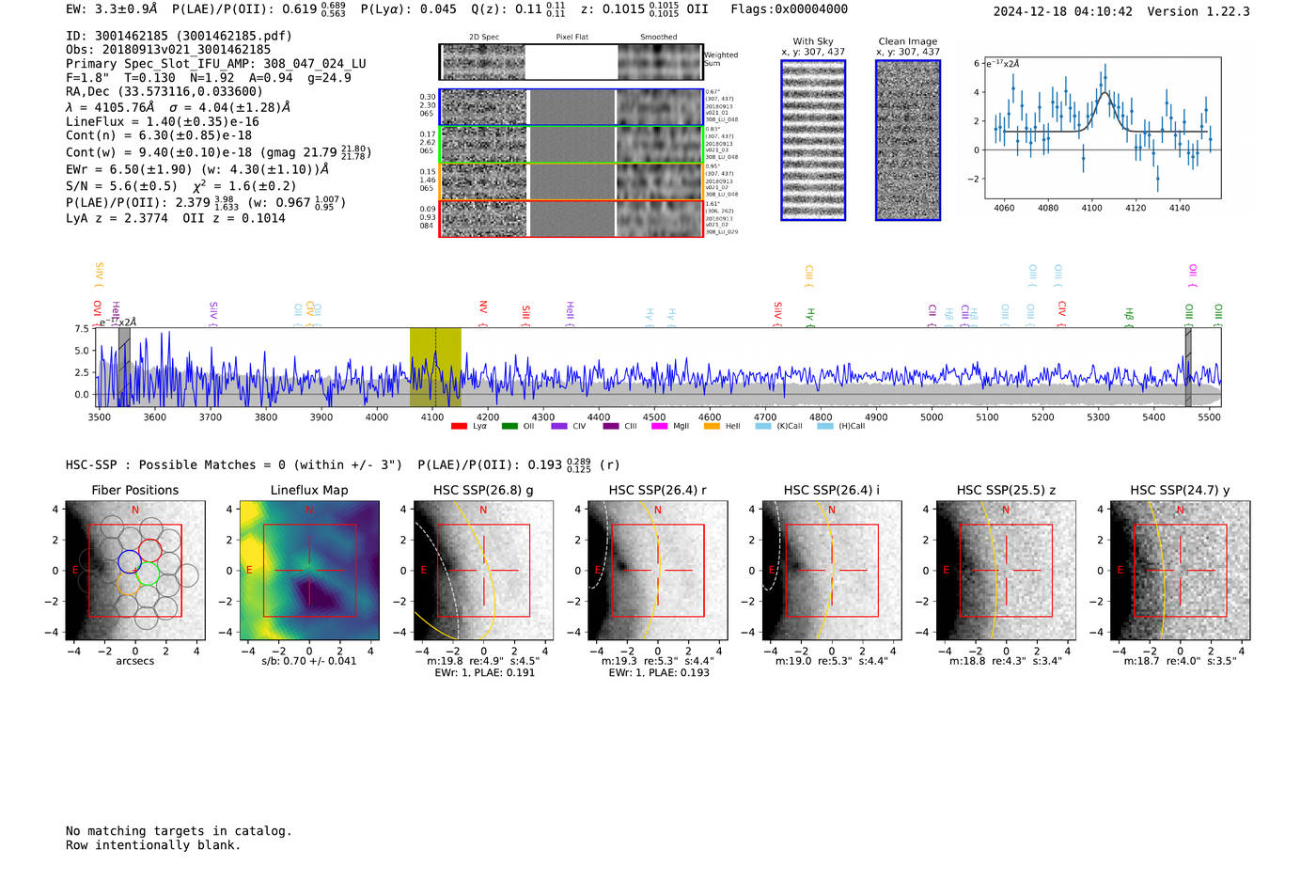This screenshot has height=896, width=1316.
Task: Select the orange-bordered 2D spectrum row
Action: [x=571, y=181]
